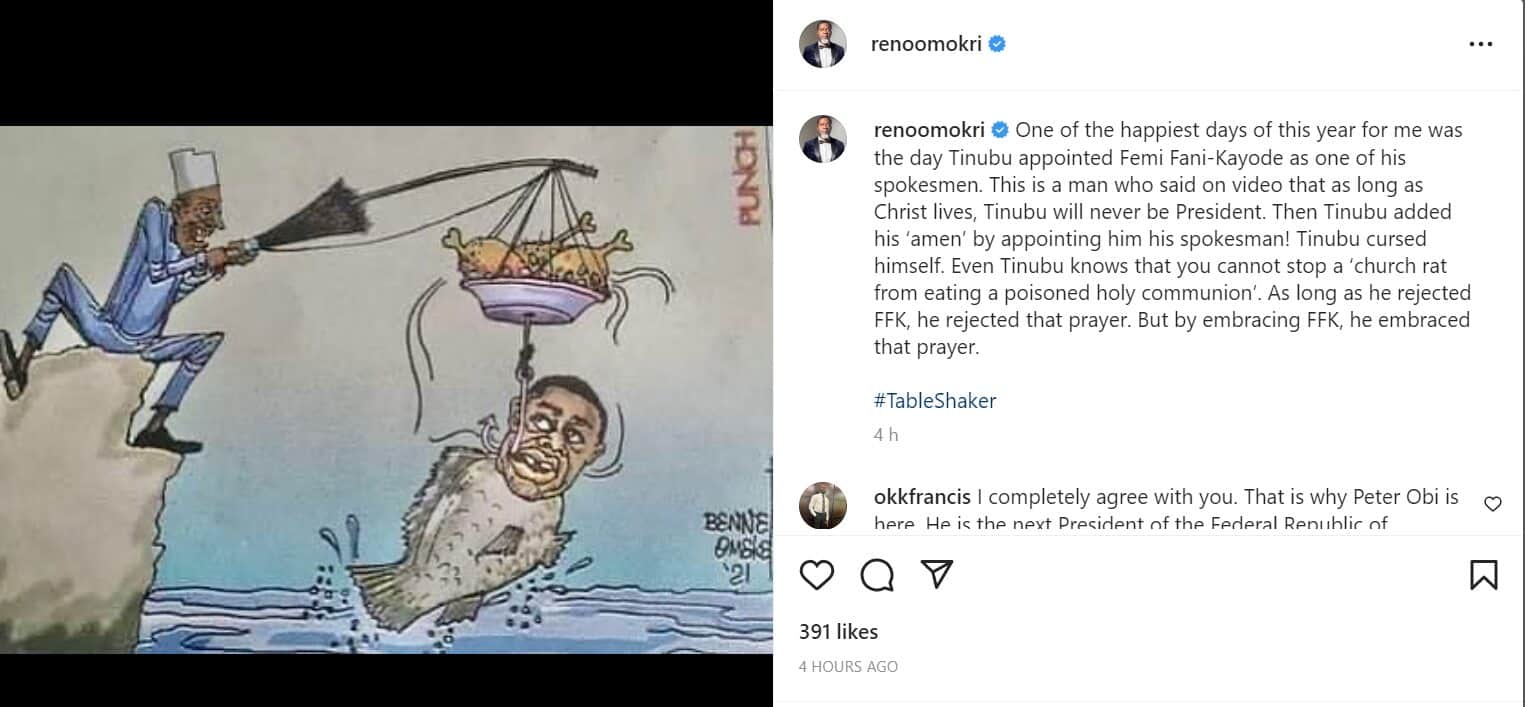Screen dimensions: 1525x707
Task: Click the "4 HOURS AGO" post timestamp
Action: (x=848, y=666)
